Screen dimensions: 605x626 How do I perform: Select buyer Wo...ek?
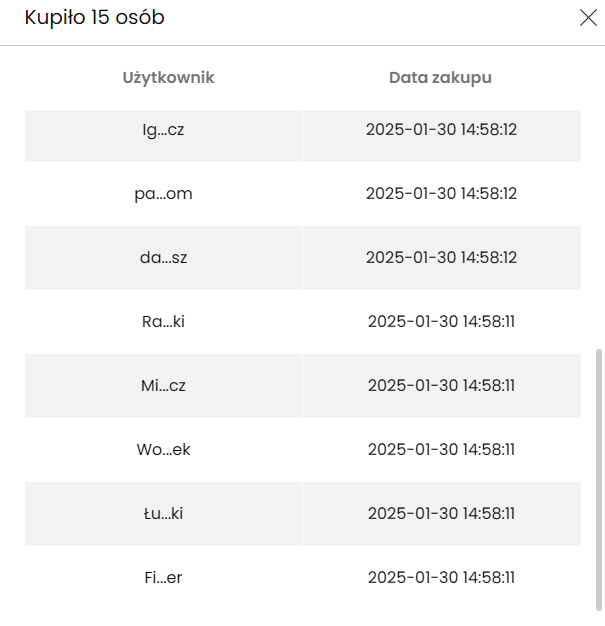pyautogui.click(x=164, y=449)
